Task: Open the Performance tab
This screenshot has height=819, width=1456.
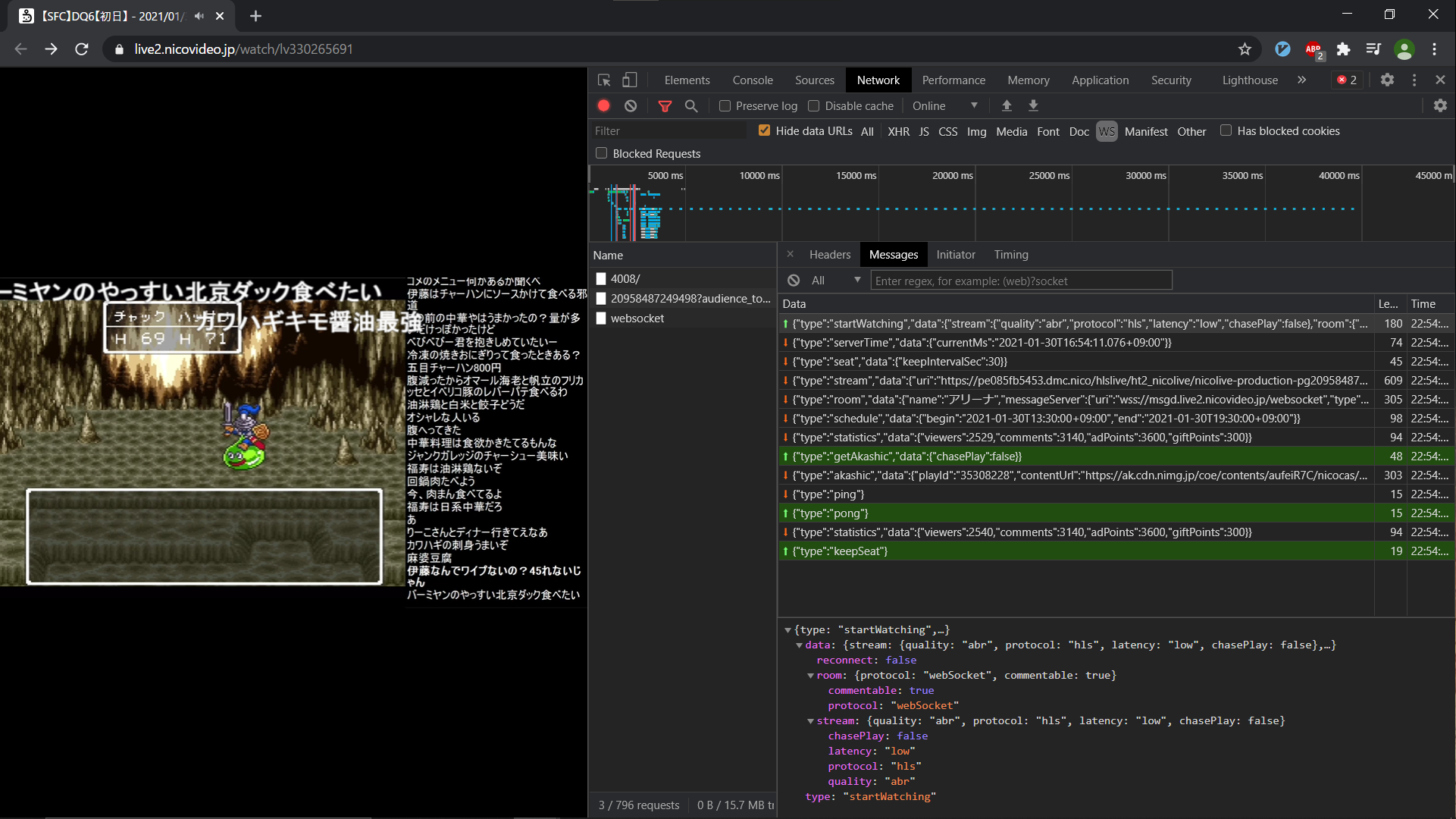Action: (953, 80)
